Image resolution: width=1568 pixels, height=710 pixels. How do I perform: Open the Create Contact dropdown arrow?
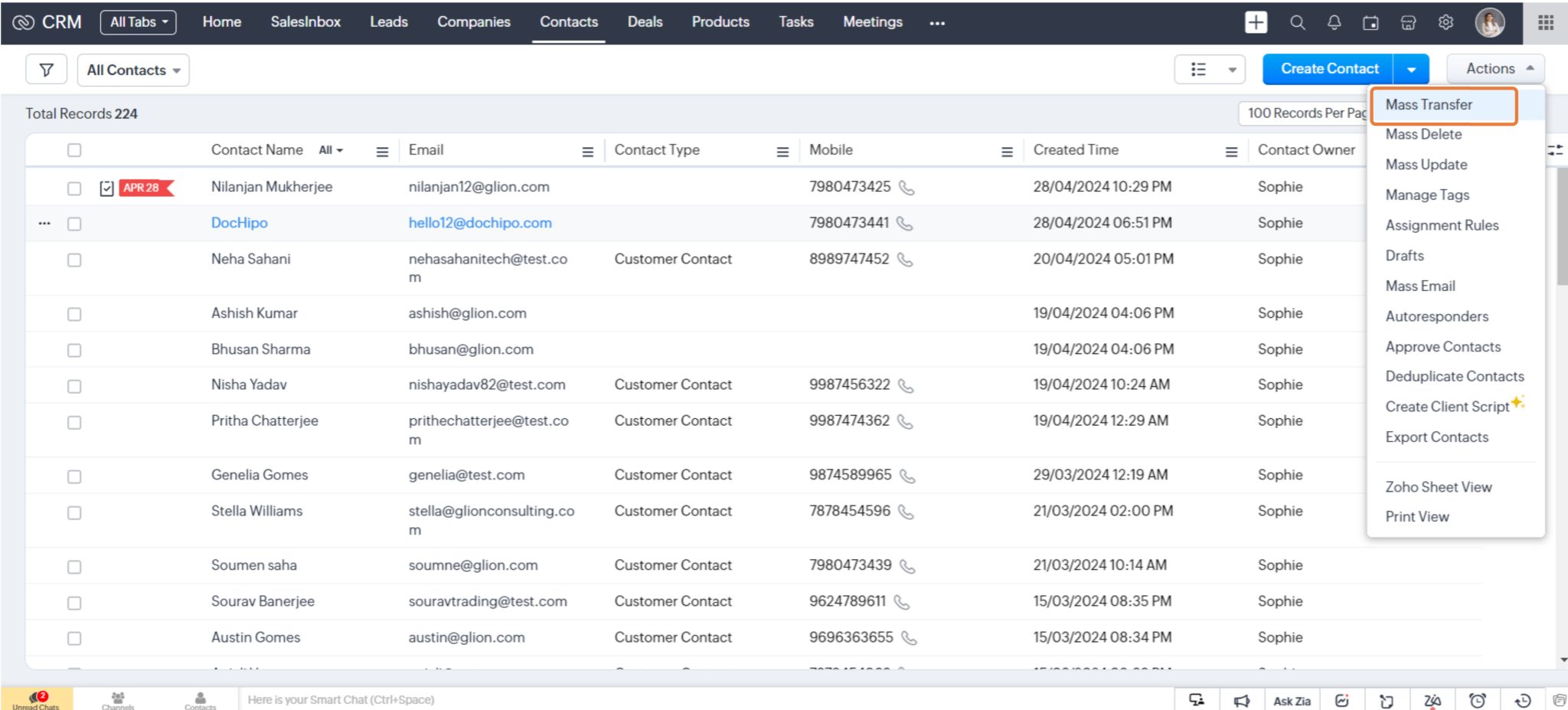click(1411, 68)
